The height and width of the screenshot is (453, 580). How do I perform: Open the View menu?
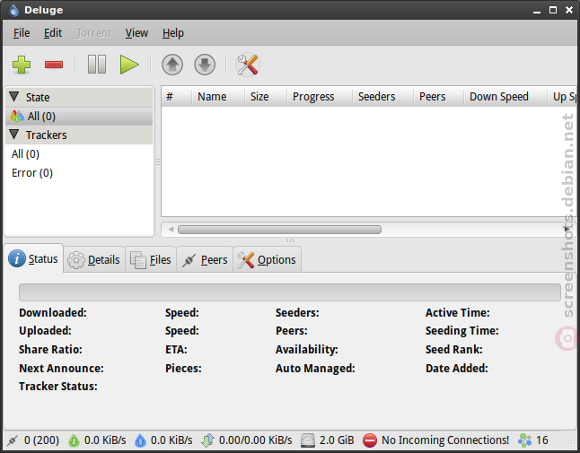tap(136, 33)
